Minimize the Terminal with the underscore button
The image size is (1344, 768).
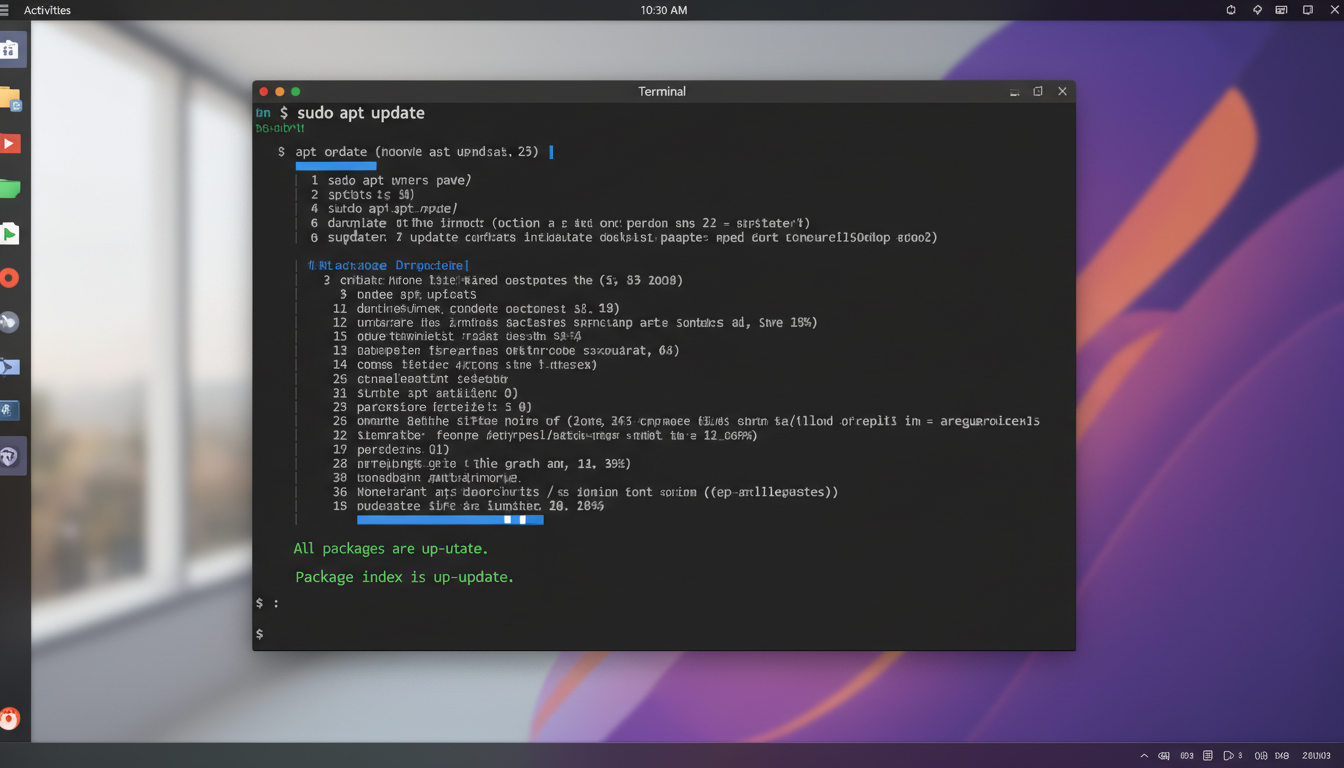1014,92
